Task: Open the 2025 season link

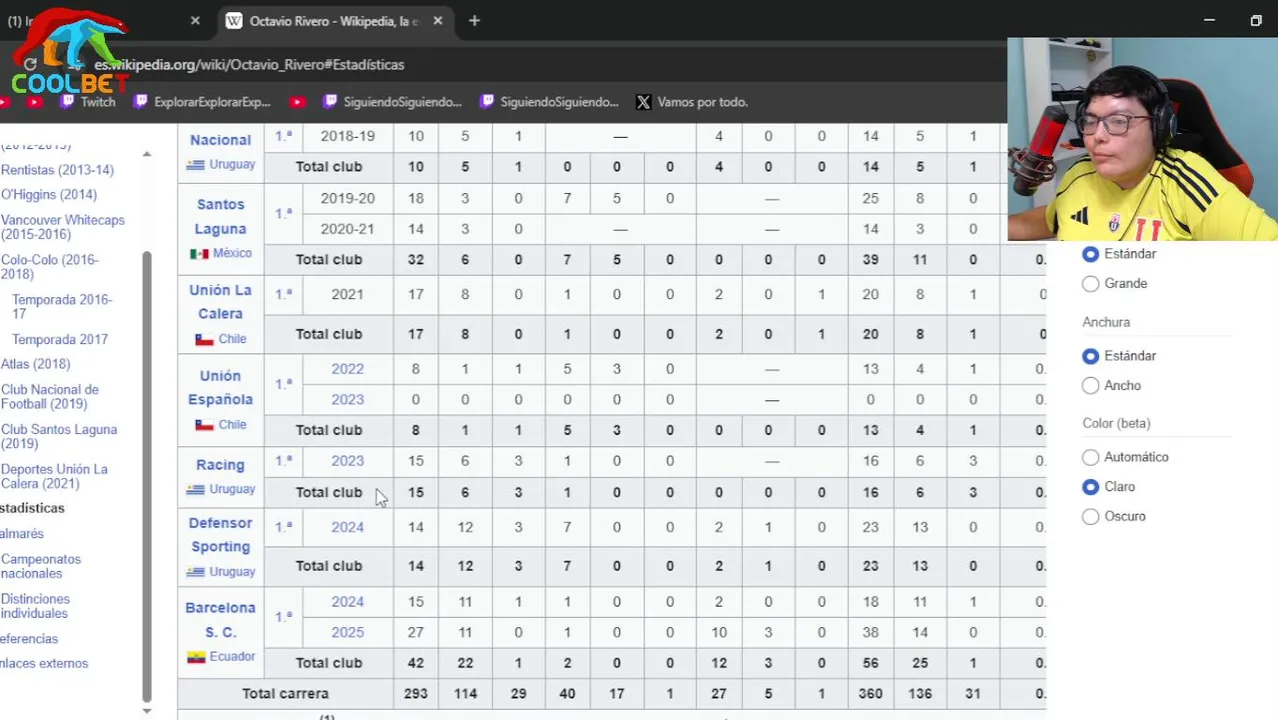Action: 347,632
